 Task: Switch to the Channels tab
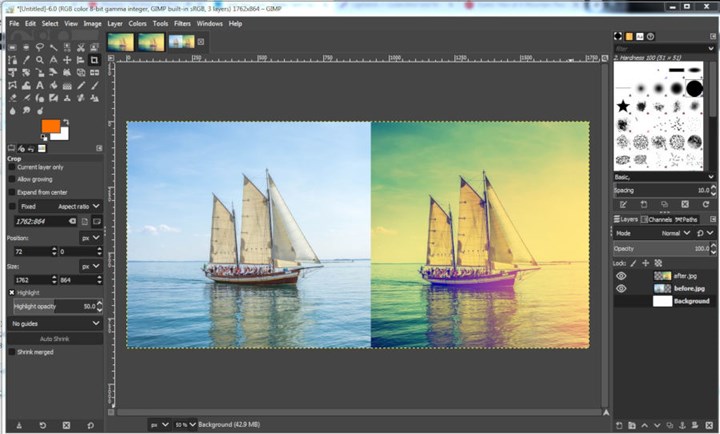point(659,219)
